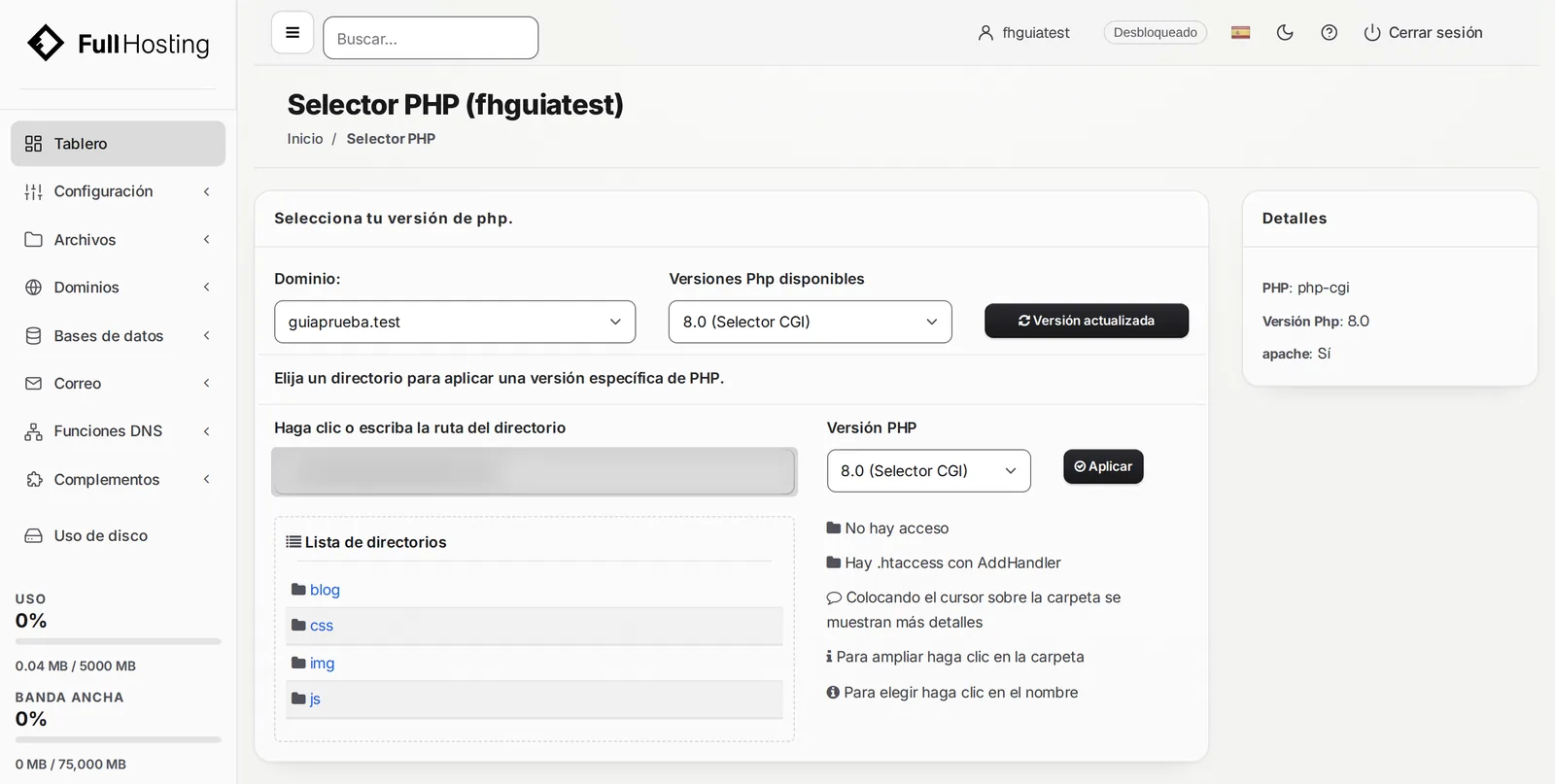Click the Cerrar sesión power icon
Viewport: 1555px width, 784px height.
[x=1372, y=33]
